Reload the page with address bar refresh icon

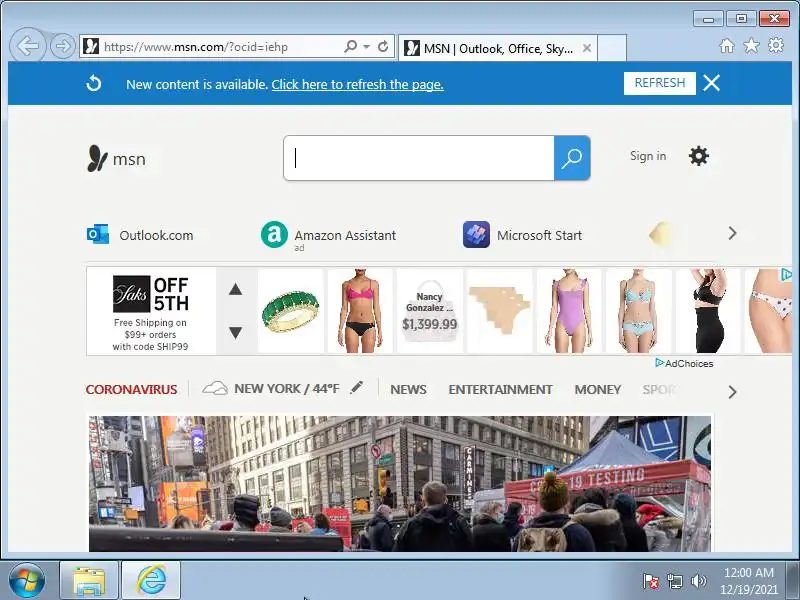tap(383, 46)
